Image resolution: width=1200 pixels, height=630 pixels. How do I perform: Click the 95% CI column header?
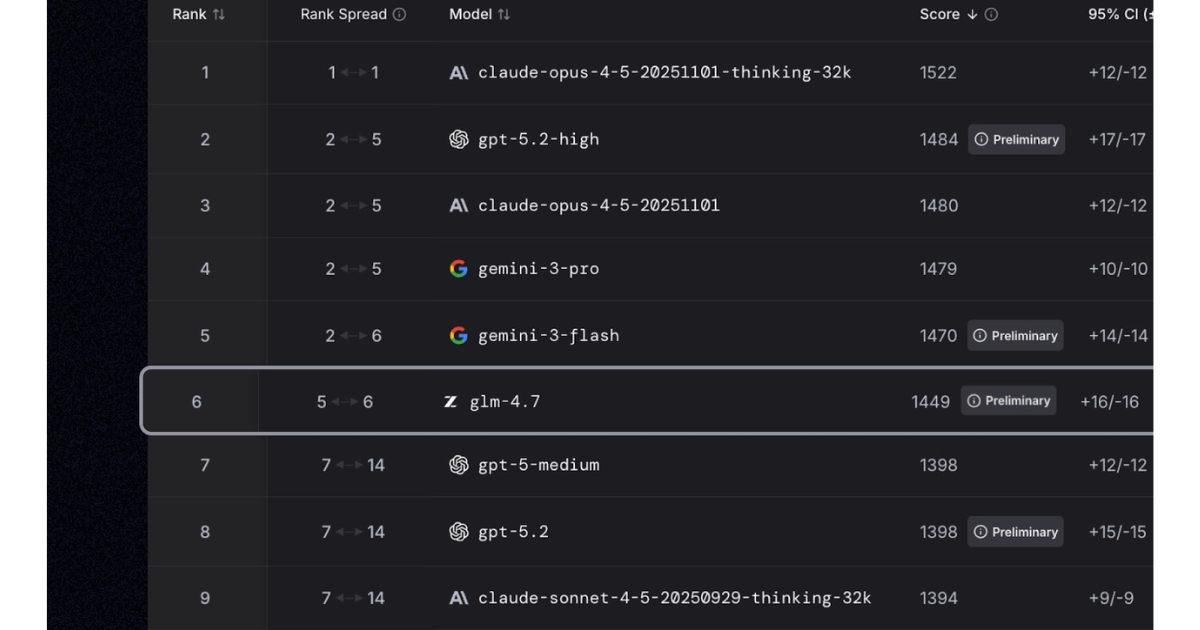point(1120,14)
